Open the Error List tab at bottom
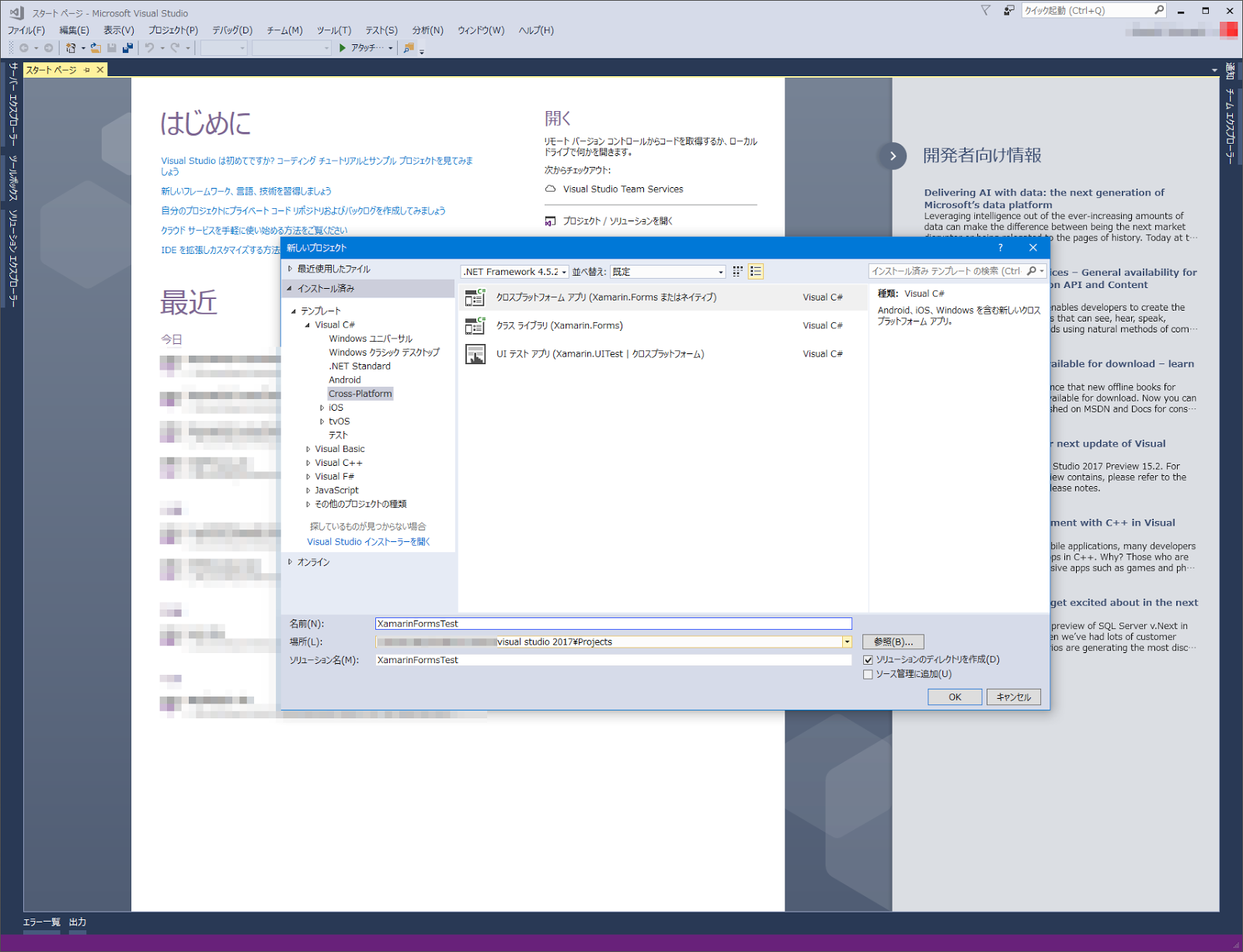 42,922
